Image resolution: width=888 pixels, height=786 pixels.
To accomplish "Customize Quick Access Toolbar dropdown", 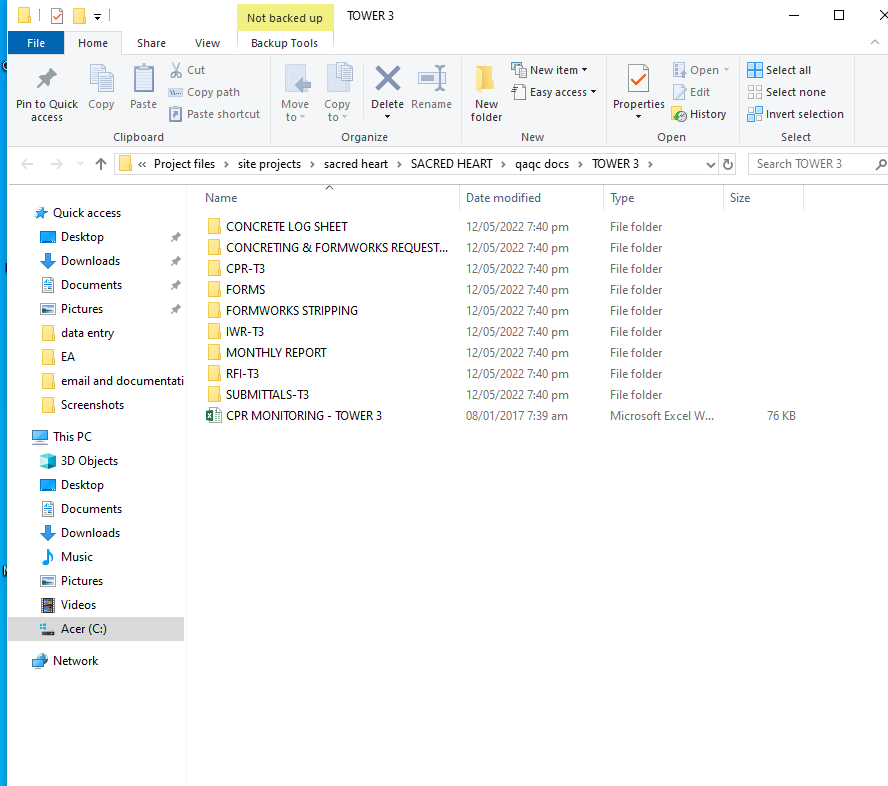I will point(97,16).
